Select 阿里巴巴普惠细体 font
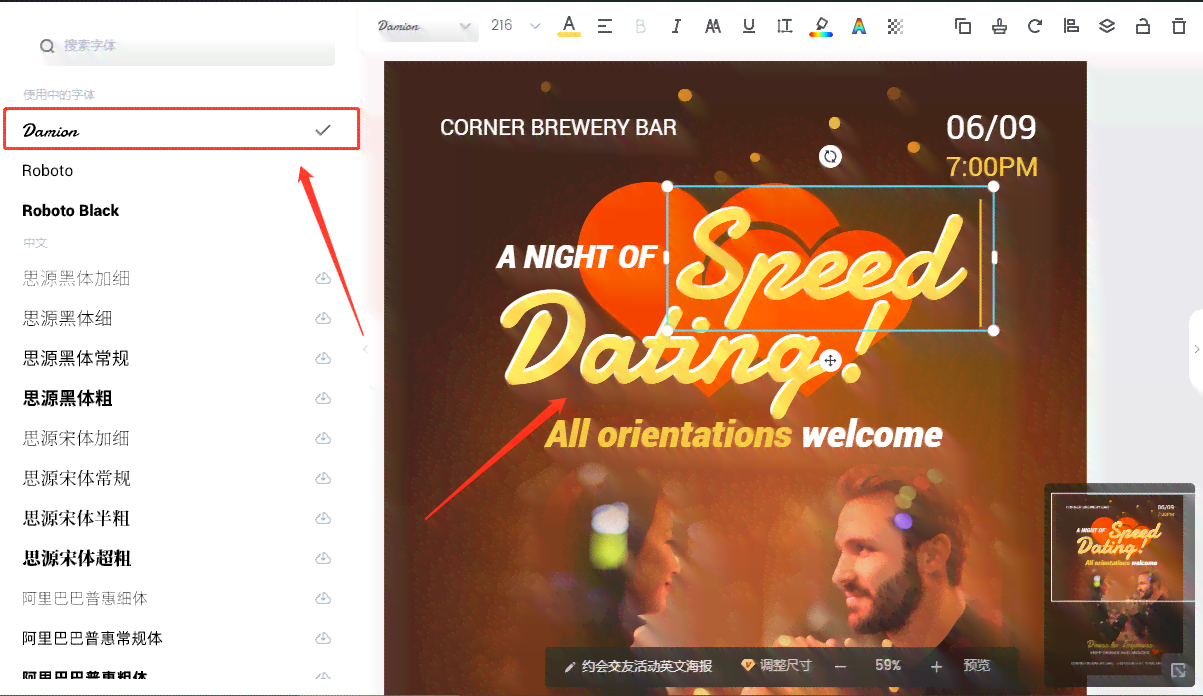 (85, 598)
